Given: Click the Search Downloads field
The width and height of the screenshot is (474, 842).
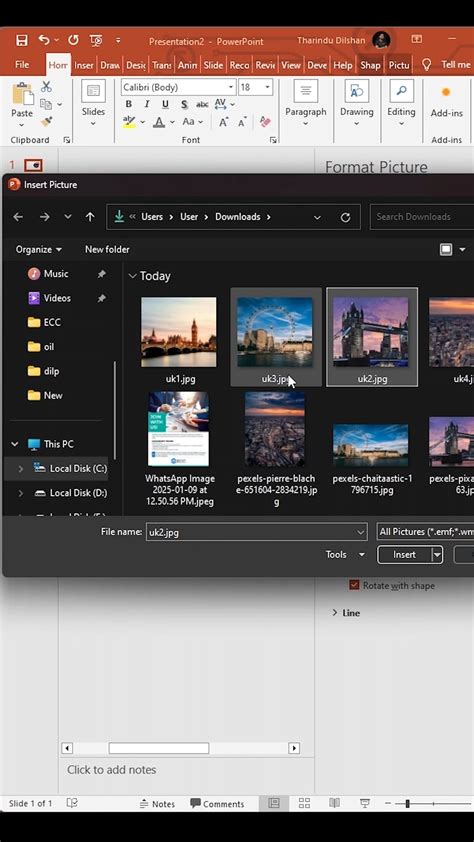Looking at the screenshot, I should (x=422, y=217).
